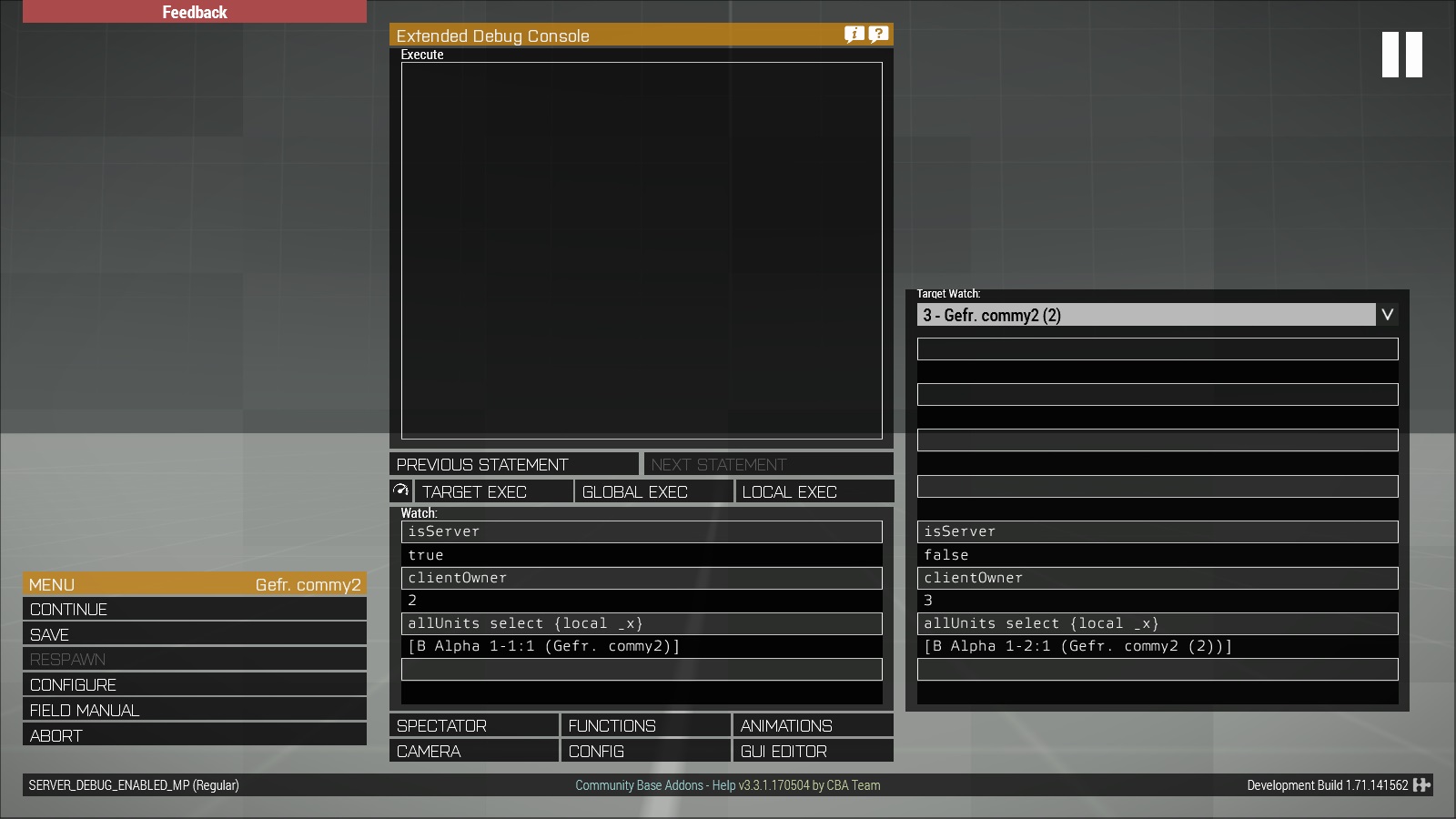Edit Target Watch field containing isServer
This screenshot has height=819, width=1456.
click(x=1158, y=531)
